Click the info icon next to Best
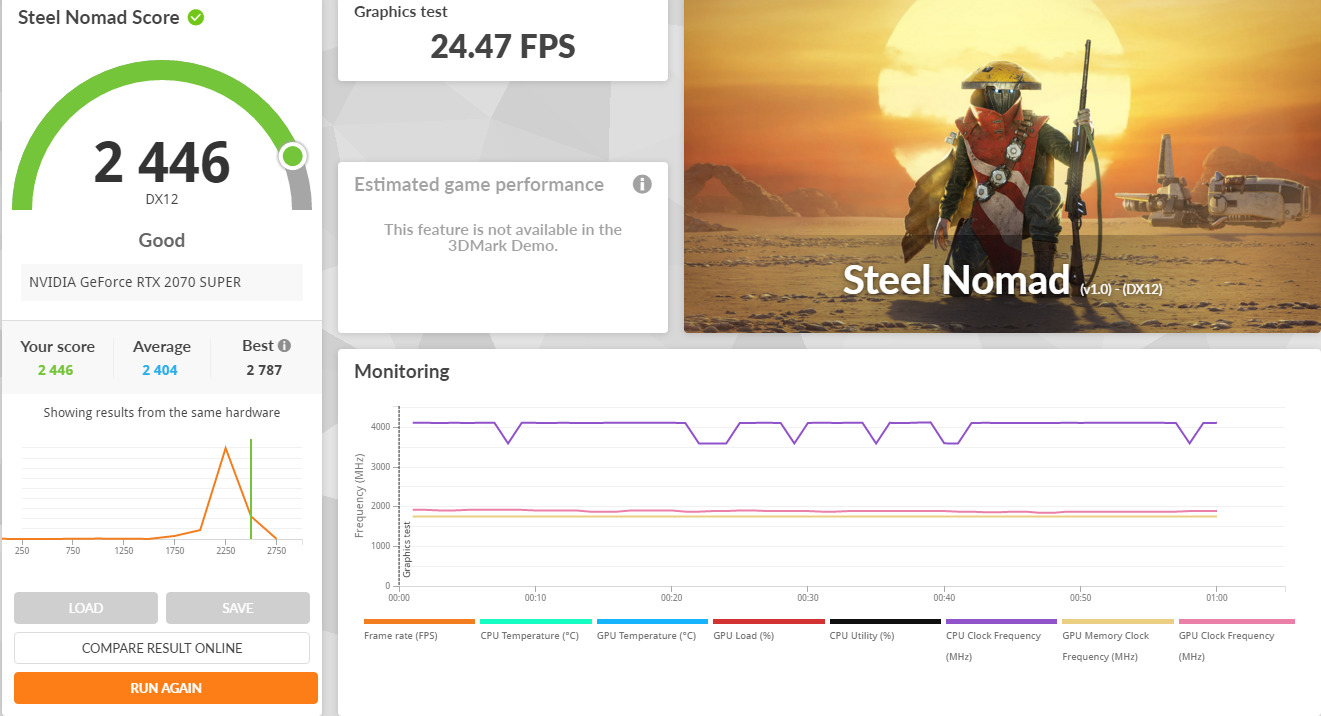 (284, 346)
